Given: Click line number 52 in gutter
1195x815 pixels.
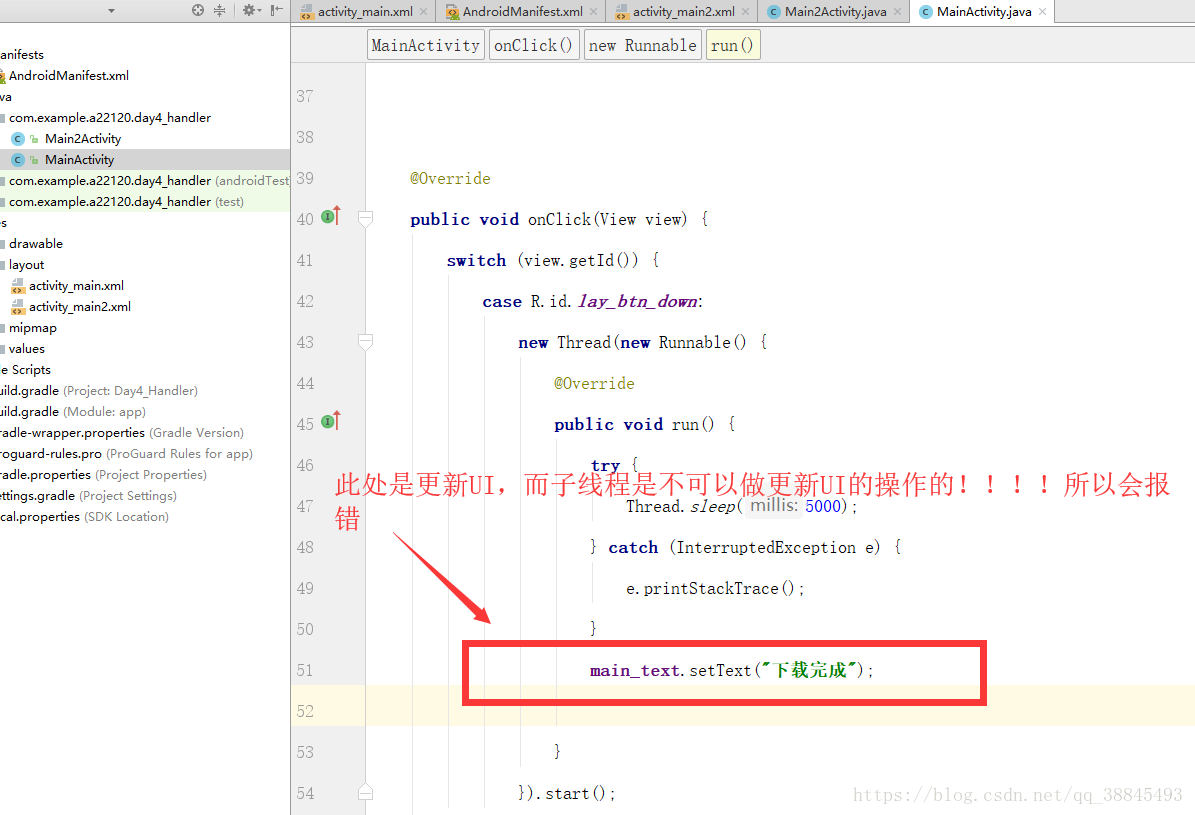Looking at the screenshot, I should point(305,711).
